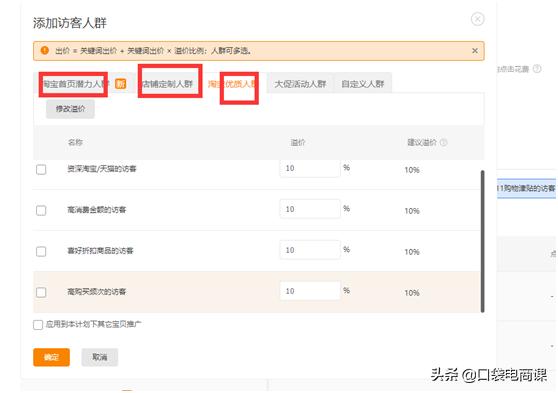Click the 溢价 input for 喜好折扣商品的访客
The height and width of the screenshot is (393, 558).
(x=310, y=250)
